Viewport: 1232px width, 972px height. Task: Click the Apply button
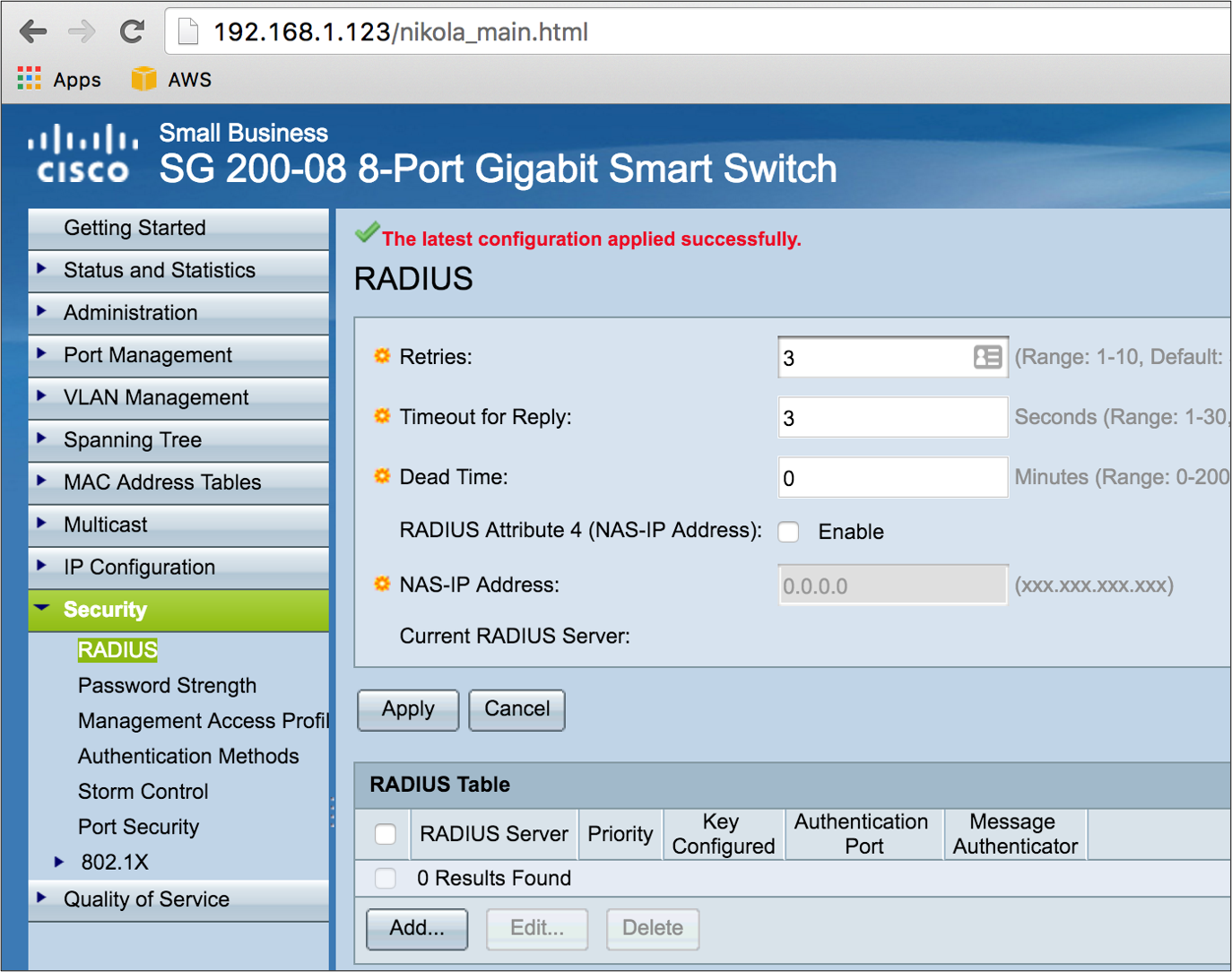pyautogui.click(x=408, y=710)
